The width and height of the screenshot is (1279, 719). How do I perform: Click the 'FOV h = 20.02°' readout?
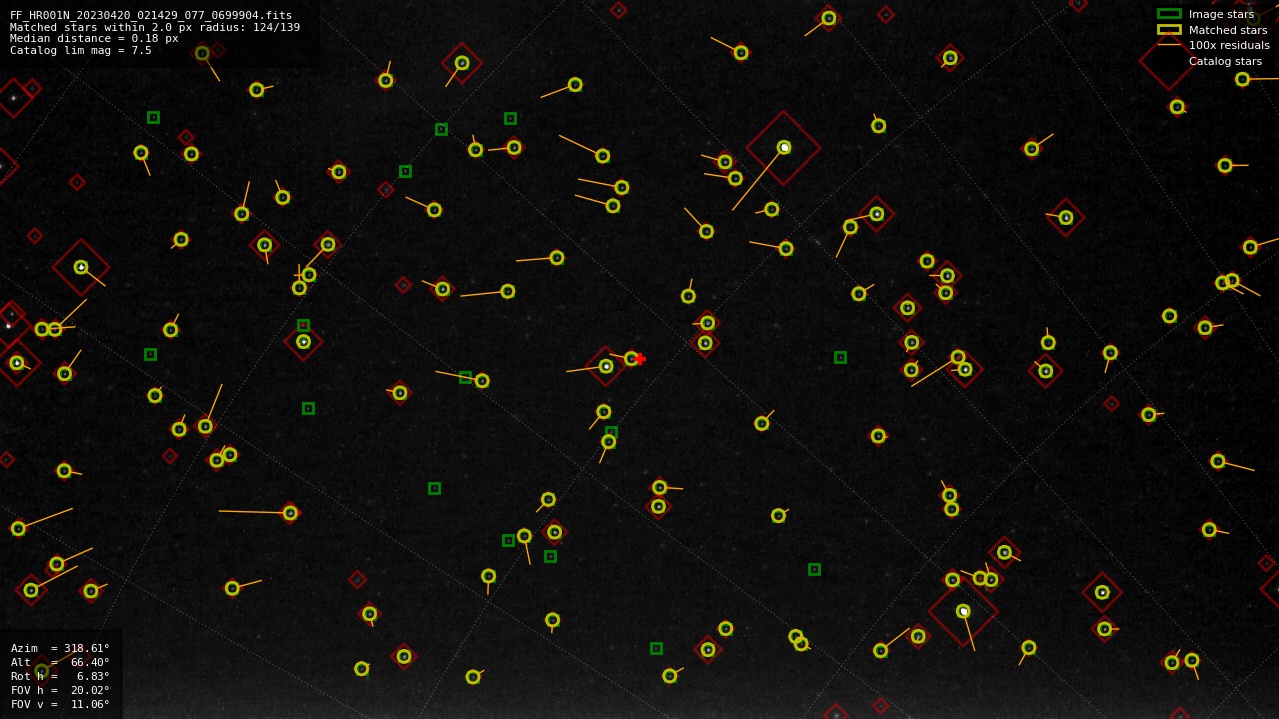tap(60, 691)
